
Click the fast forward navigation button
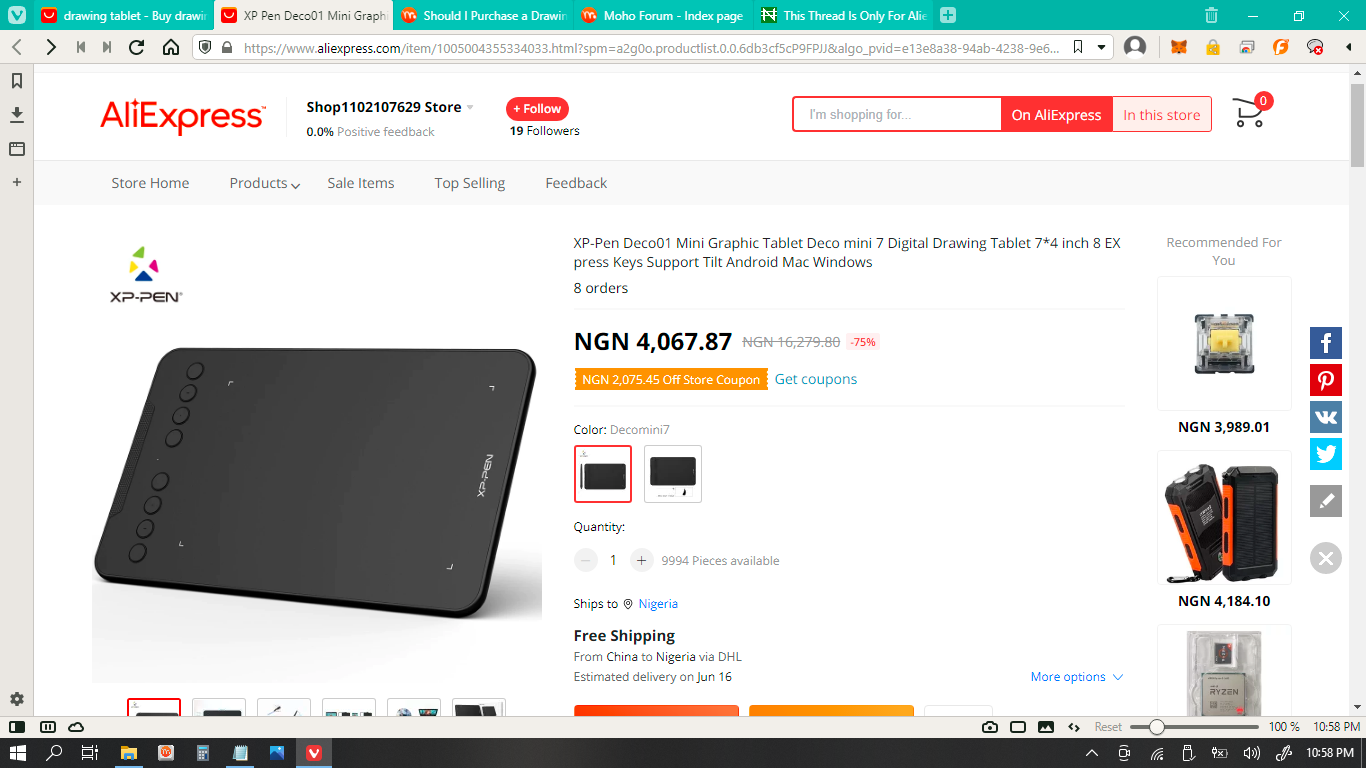107,47
